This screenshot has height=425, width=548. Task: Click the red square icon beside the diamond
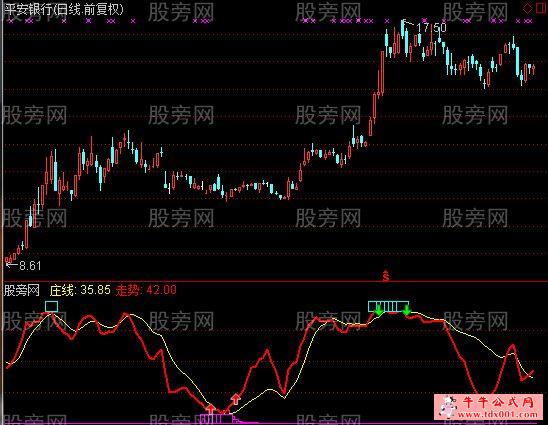[540, 8]
